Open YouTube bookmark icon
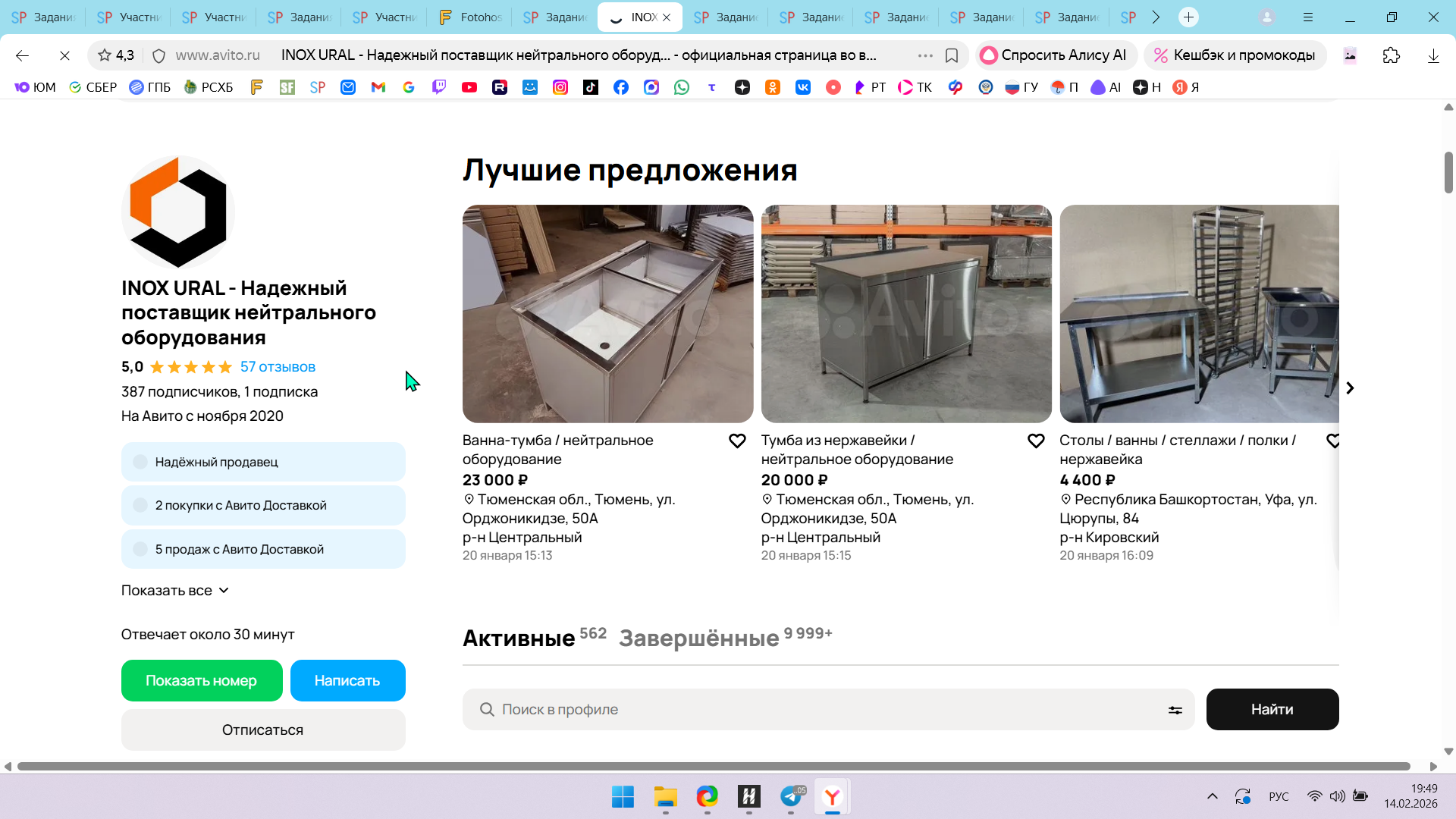The height and width of the screenshot is (819, 1456). (469, 87)
